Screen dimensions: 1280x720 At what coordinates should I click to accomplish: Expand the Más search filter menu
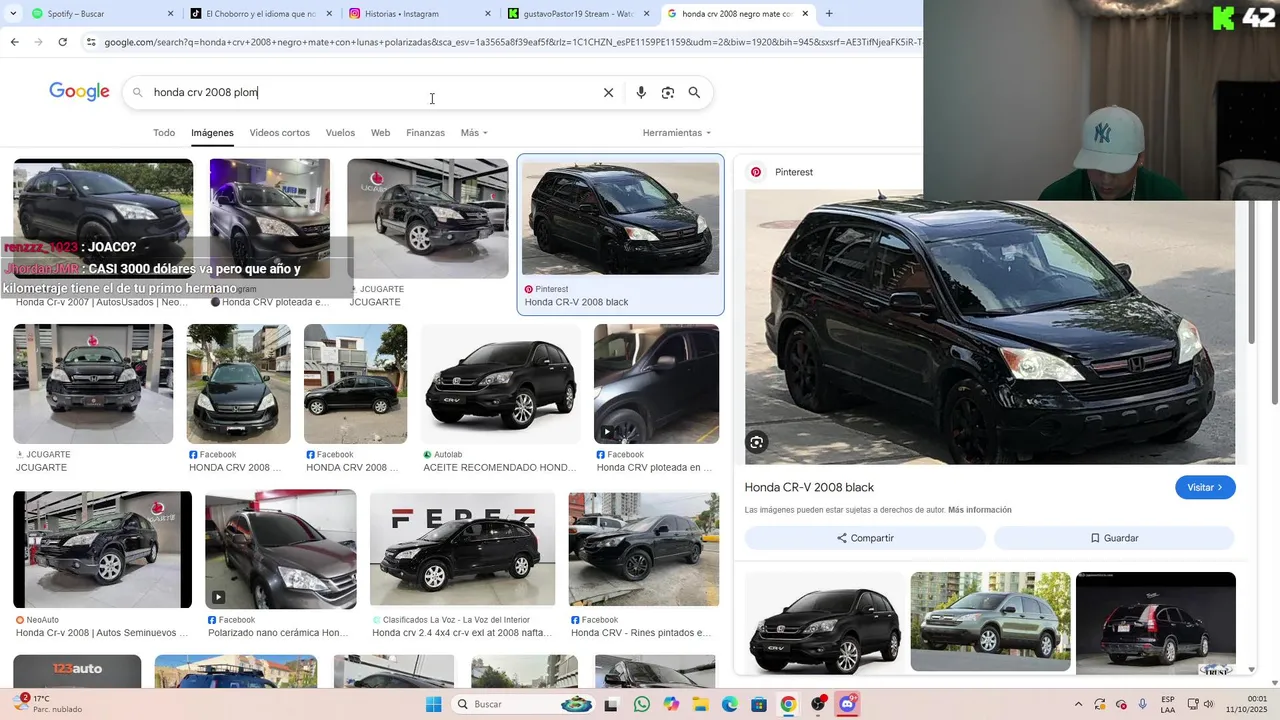coord(474,132)
